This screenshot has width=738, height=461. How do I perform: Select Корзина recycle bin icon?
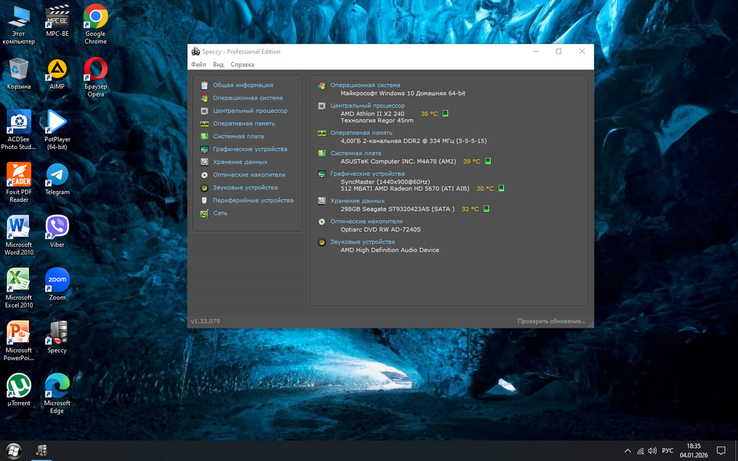tap(19, 74)
